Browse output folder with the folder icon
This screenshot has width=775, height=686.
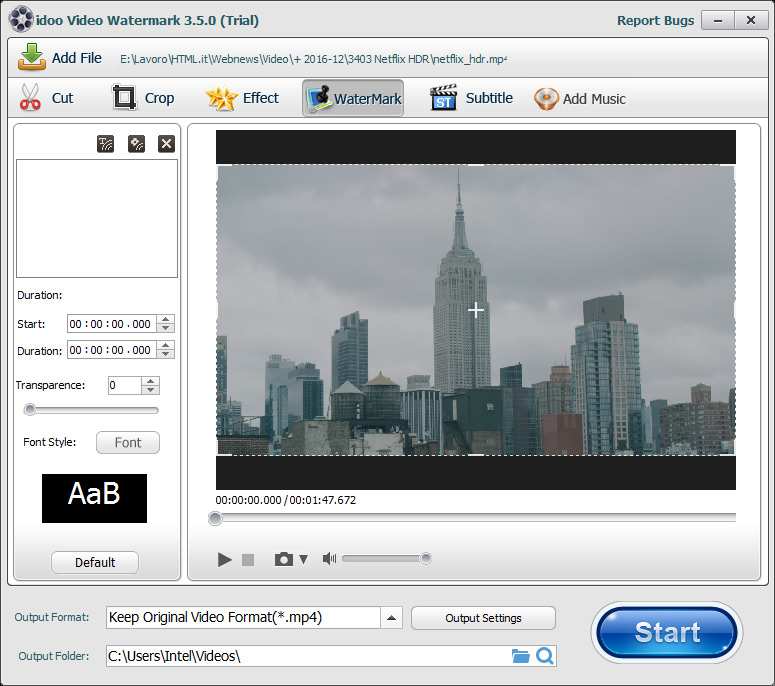click(x=520, y=656)
